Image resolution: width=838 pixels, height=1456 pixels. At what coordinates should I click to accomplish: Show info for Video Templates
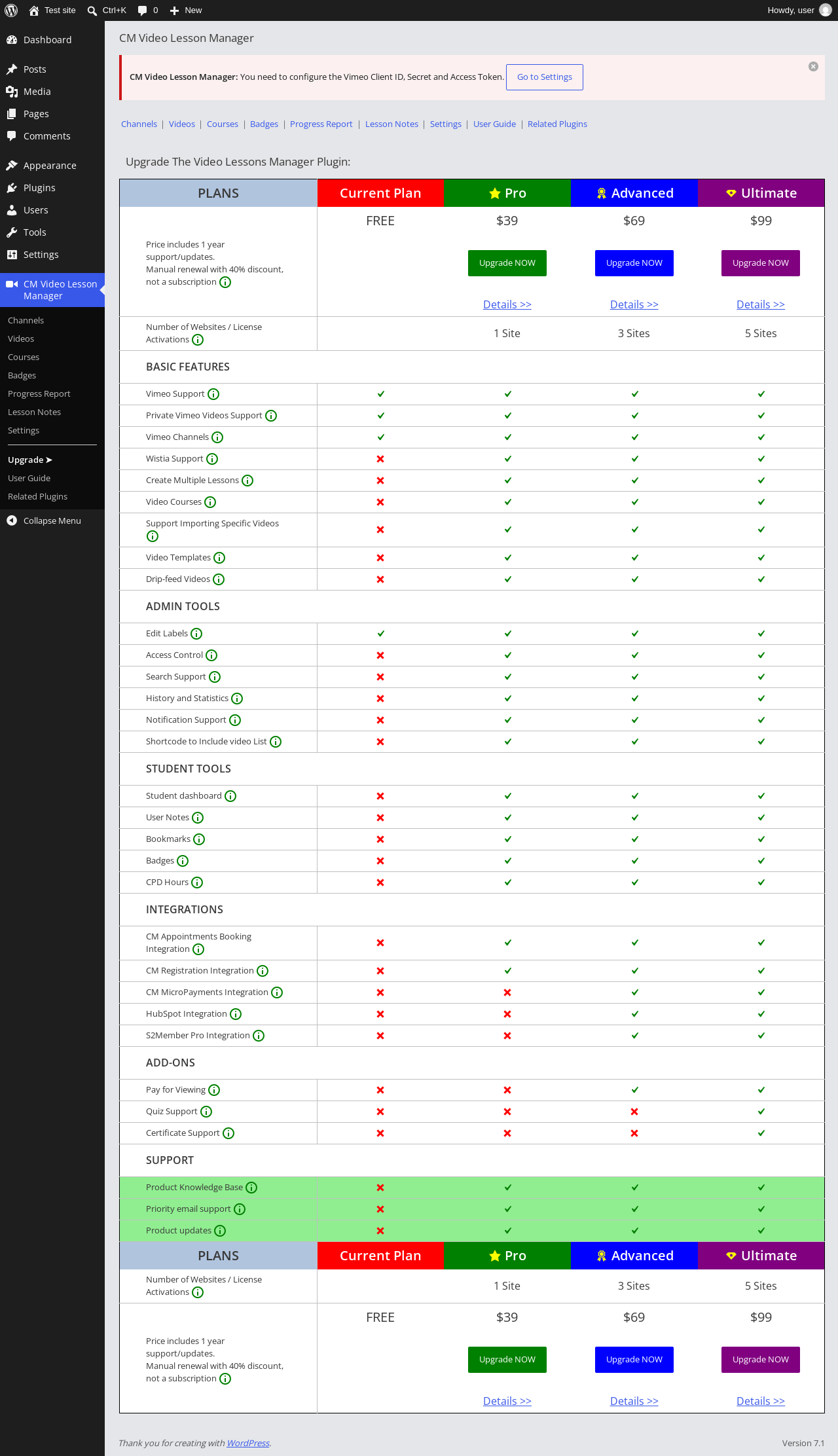click(219, 558)
